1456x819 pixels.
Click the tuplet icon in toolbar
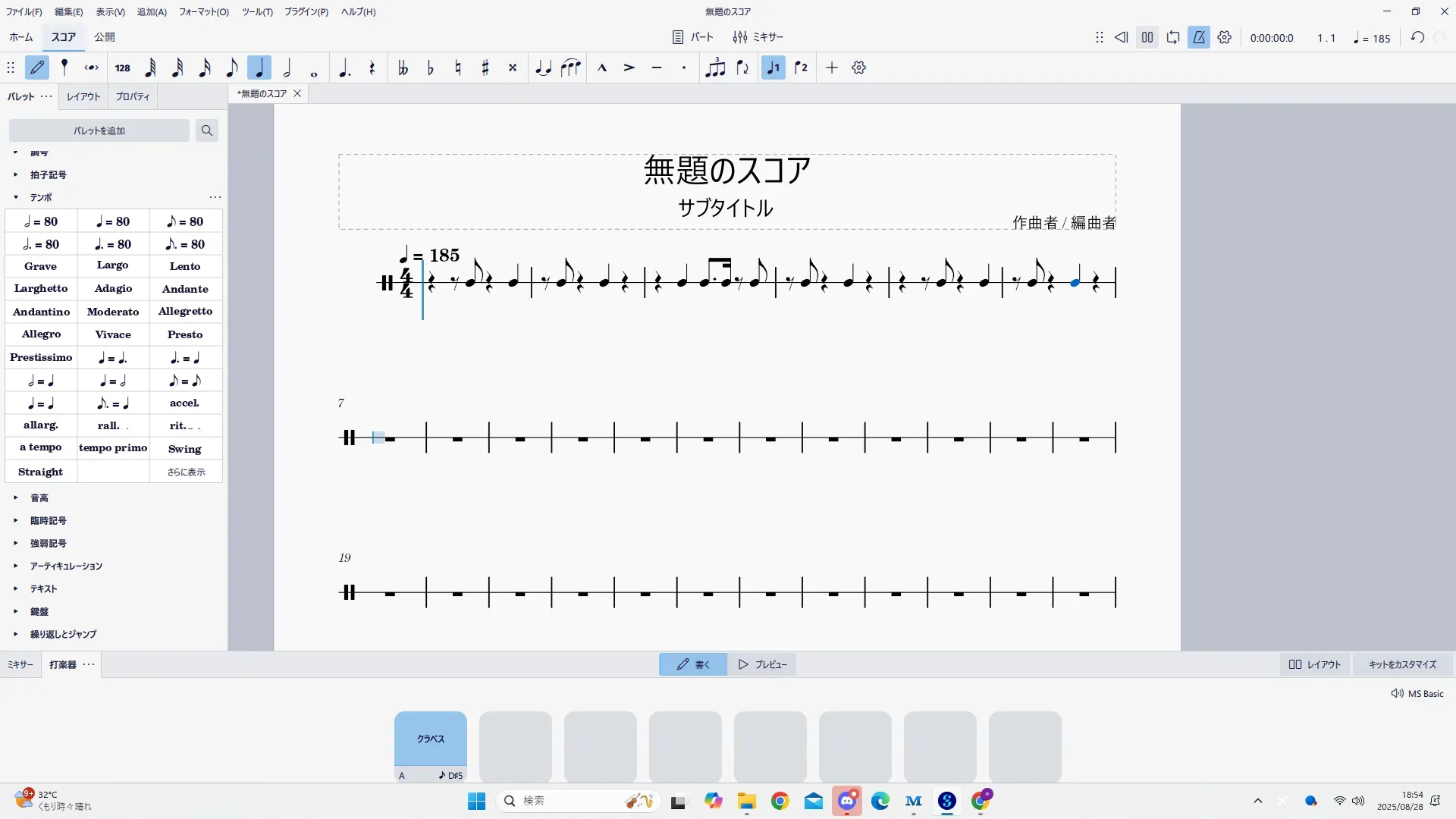tap(715, 68)
